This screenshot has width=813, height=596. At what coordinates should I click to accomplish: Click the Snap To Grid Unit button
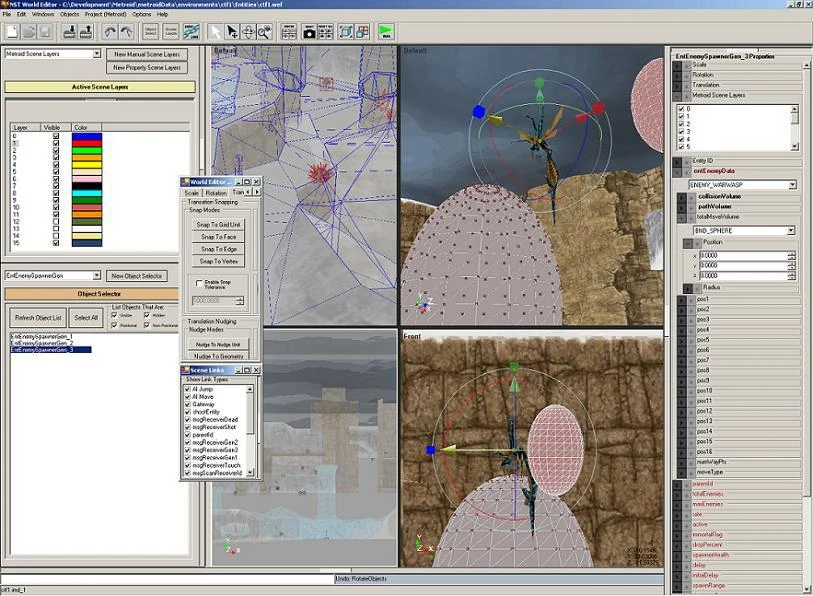coord(218,225)
